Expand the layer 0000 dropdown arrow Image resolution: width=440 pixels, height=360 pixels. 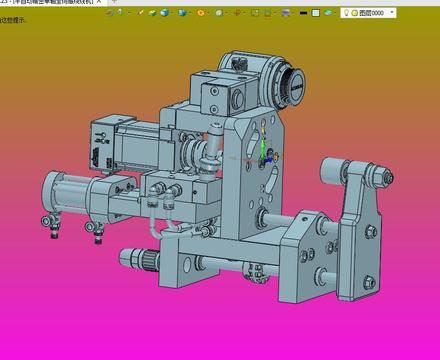click(x=392, y=13)
